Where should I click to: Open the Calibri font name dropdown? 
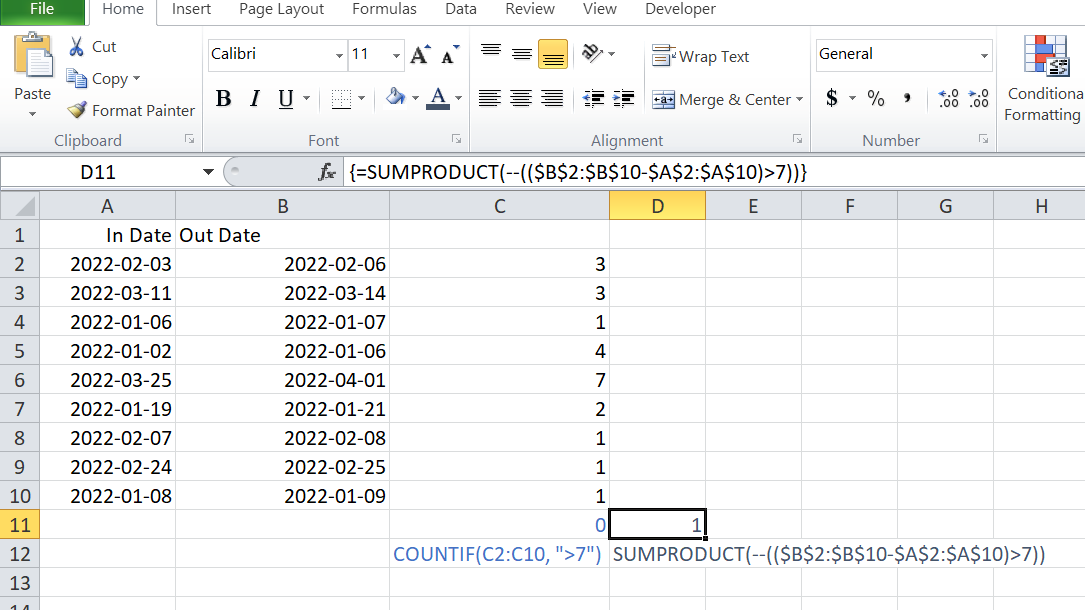[x=339, y=55]
